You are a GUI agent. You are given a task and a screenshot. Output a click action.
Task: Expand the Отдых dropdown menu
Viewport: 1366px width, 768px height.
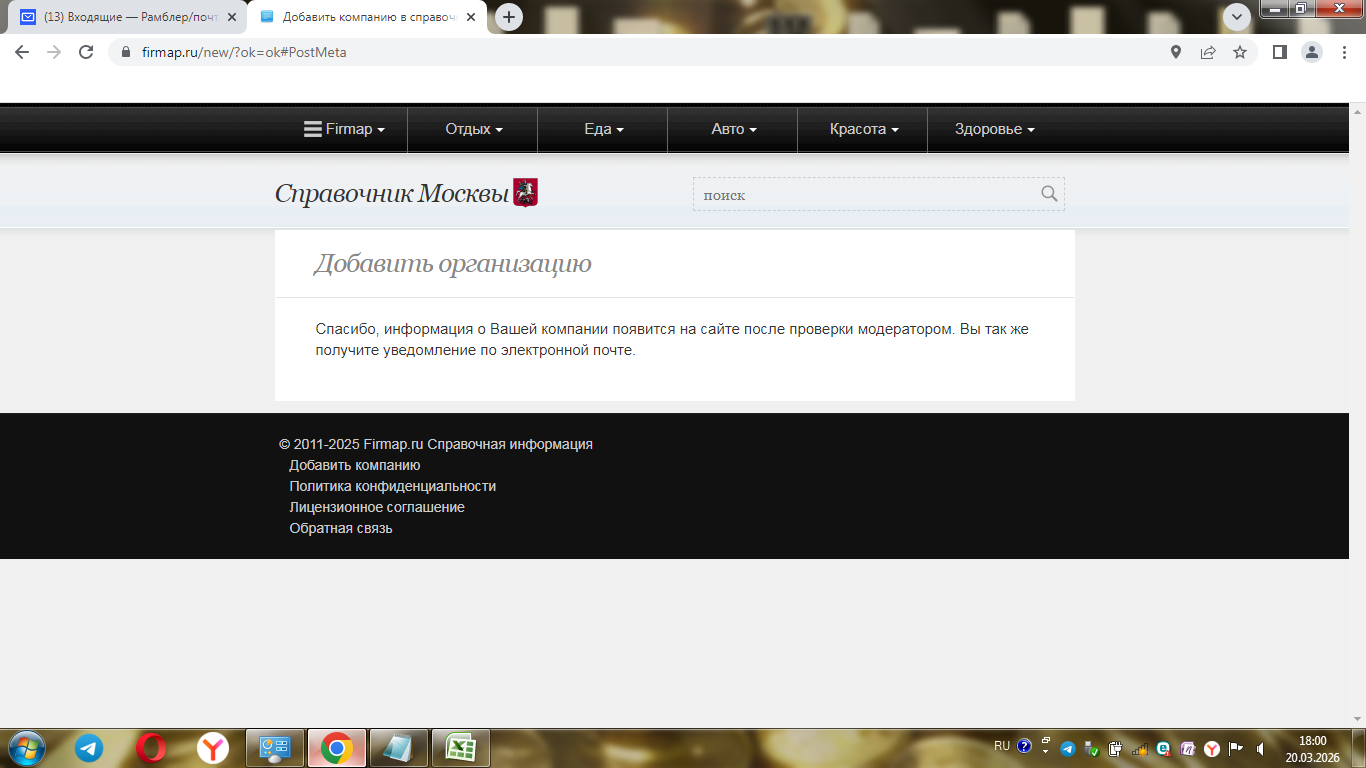click(x=473, y=129)
